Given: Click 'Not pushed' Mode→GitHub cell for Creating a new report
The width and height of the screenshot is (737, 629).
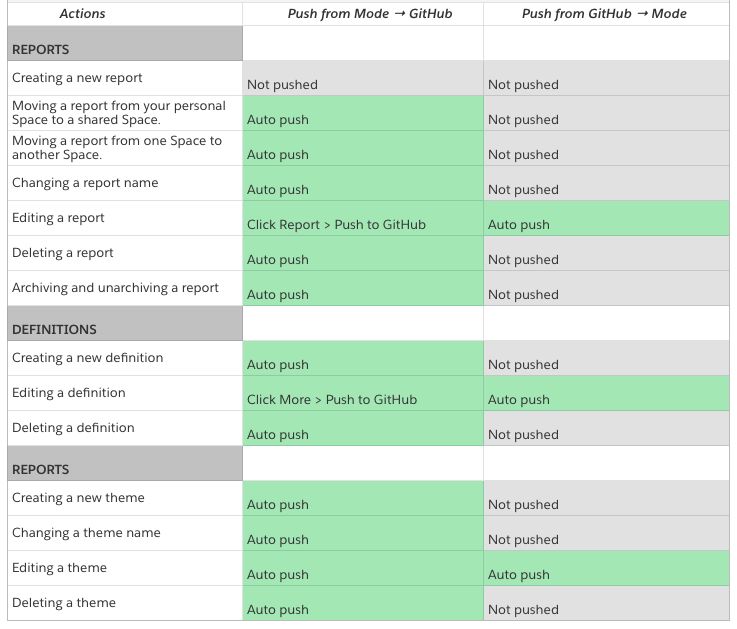Looking at the screenshot, I should [363, 79].
